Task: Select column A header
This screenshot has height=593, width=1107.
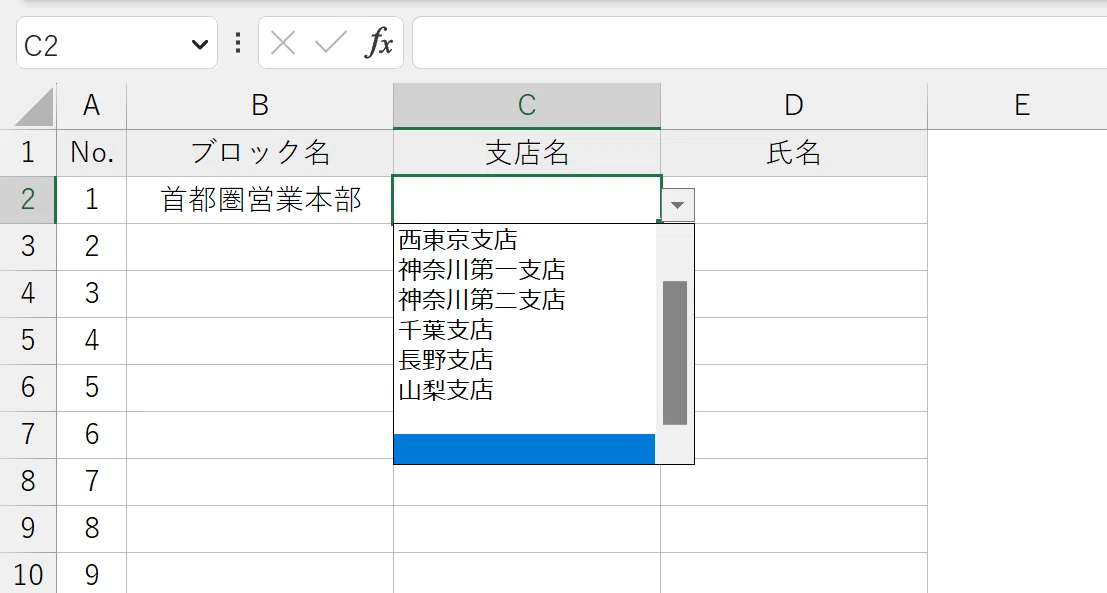Action: [x=92, y=106]
